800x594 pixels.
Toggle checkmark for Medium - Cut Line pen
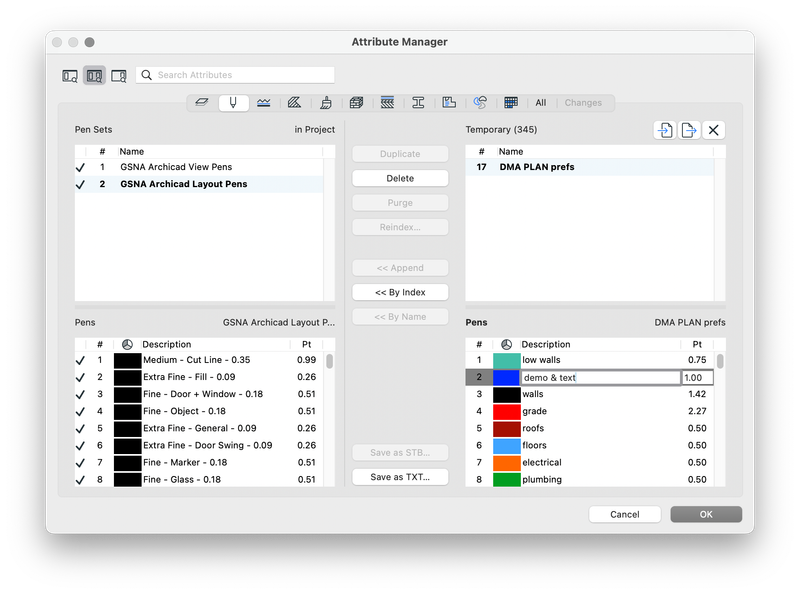pos(80,360)
